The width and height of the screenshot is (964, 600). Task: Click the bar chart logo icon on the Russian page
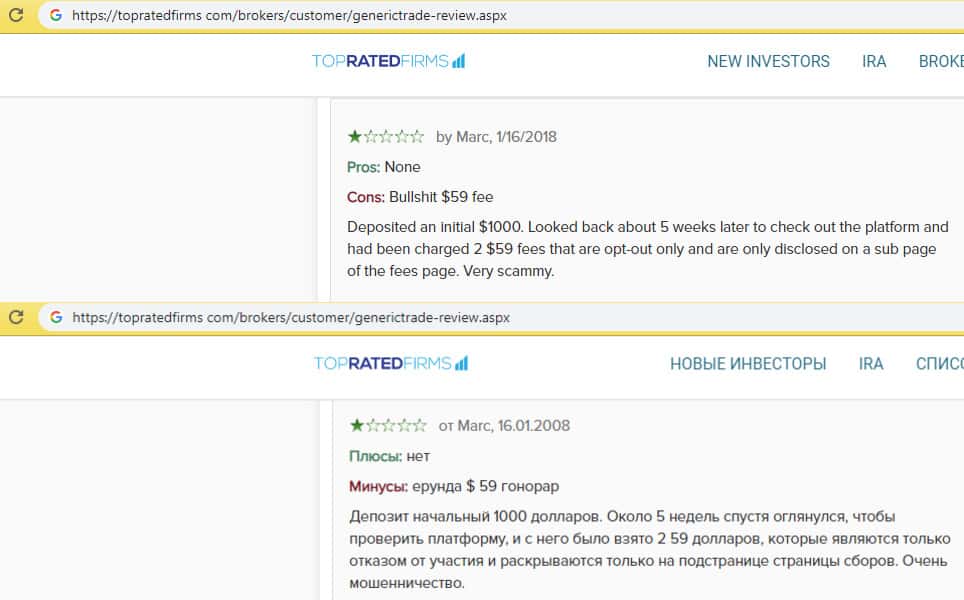(461, 364)
